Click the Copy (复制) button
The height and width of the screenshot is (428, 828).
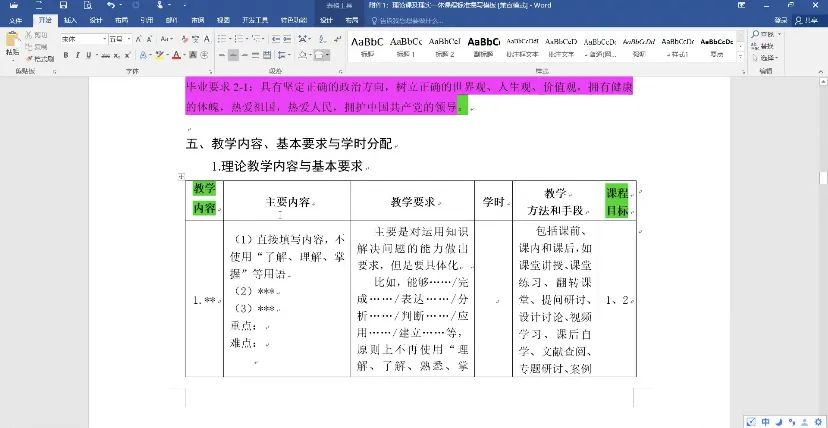tap(36, 47)
